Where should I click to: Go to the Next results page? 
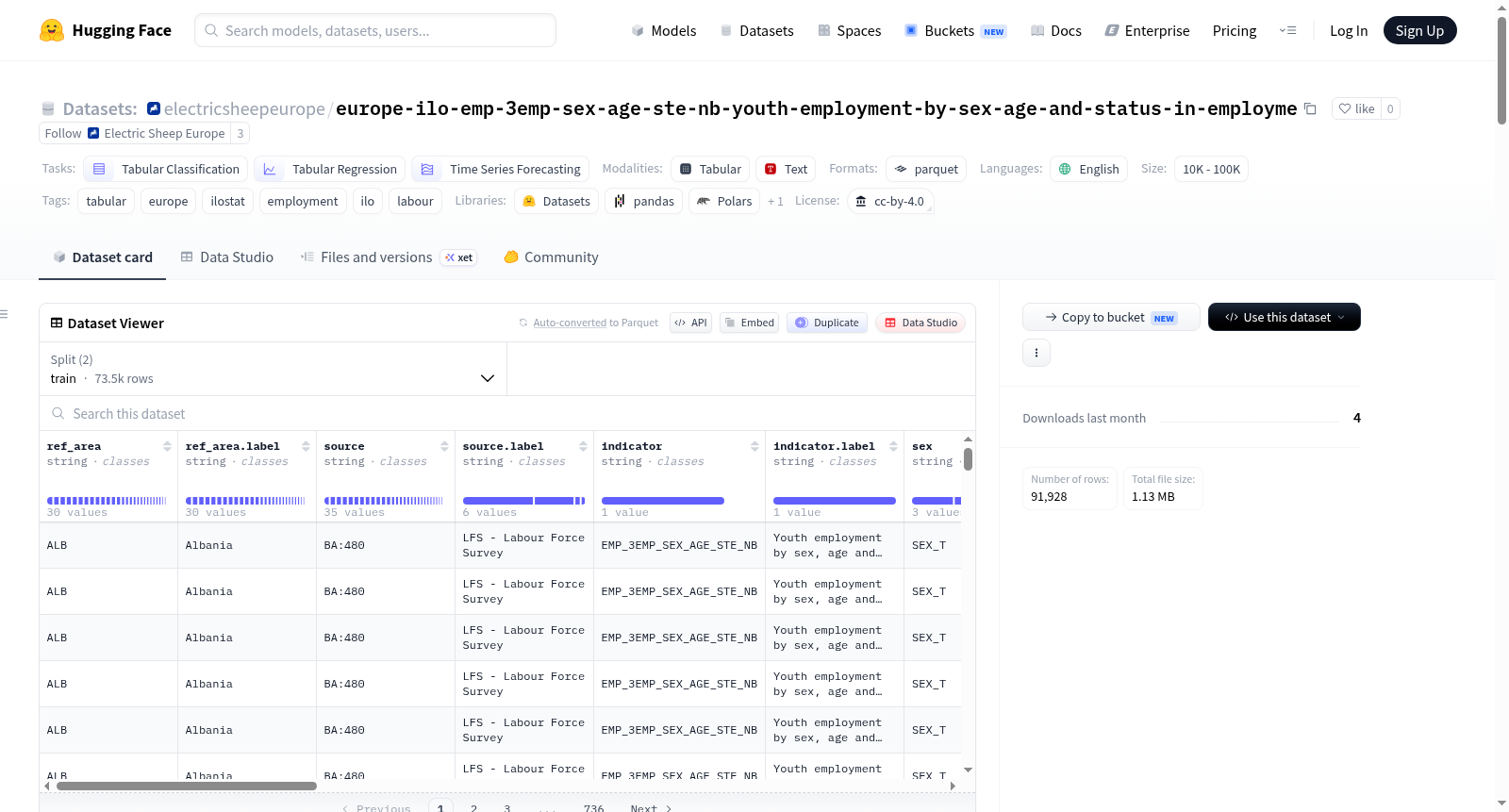click(651, 808)
